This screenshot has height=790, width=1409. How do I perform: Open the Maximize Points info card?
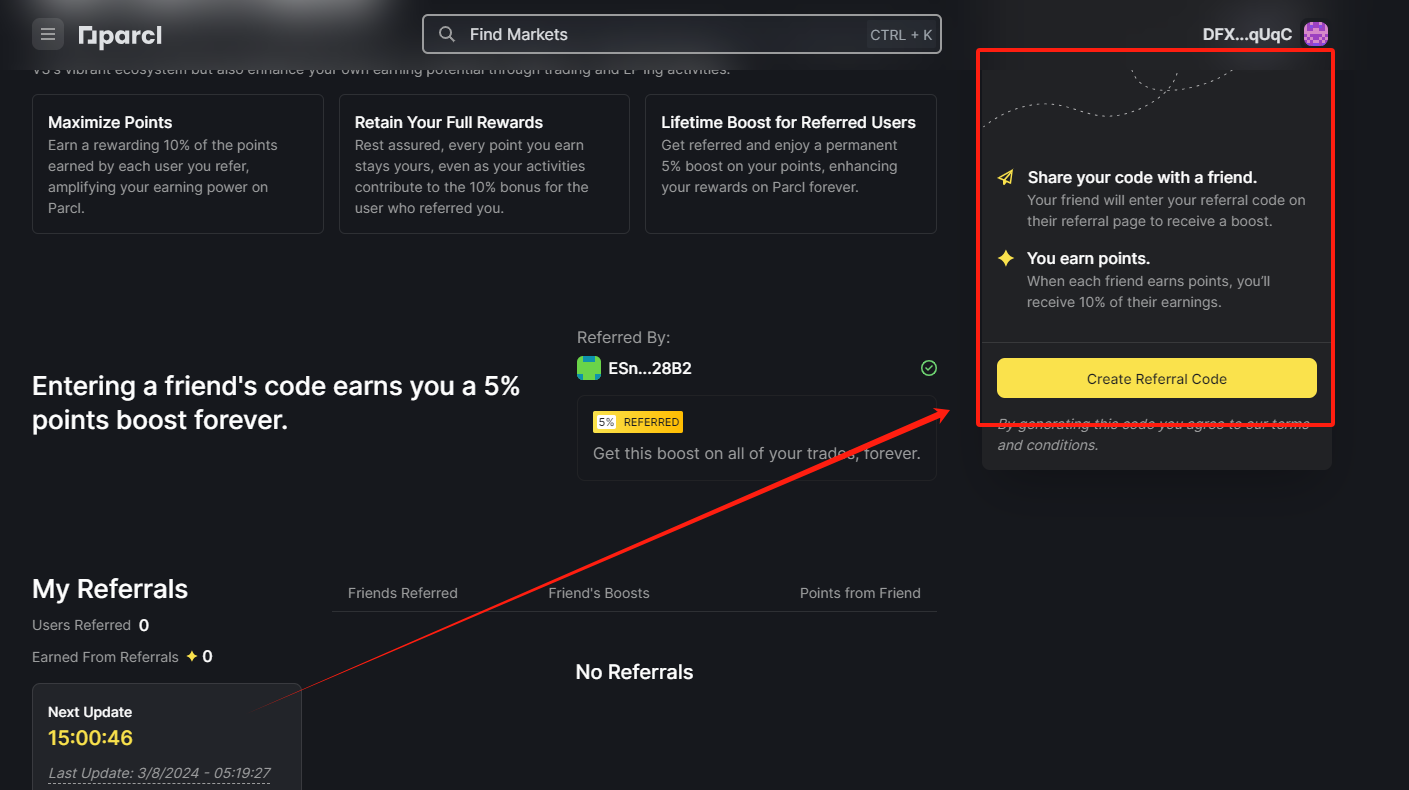[178, 164]
